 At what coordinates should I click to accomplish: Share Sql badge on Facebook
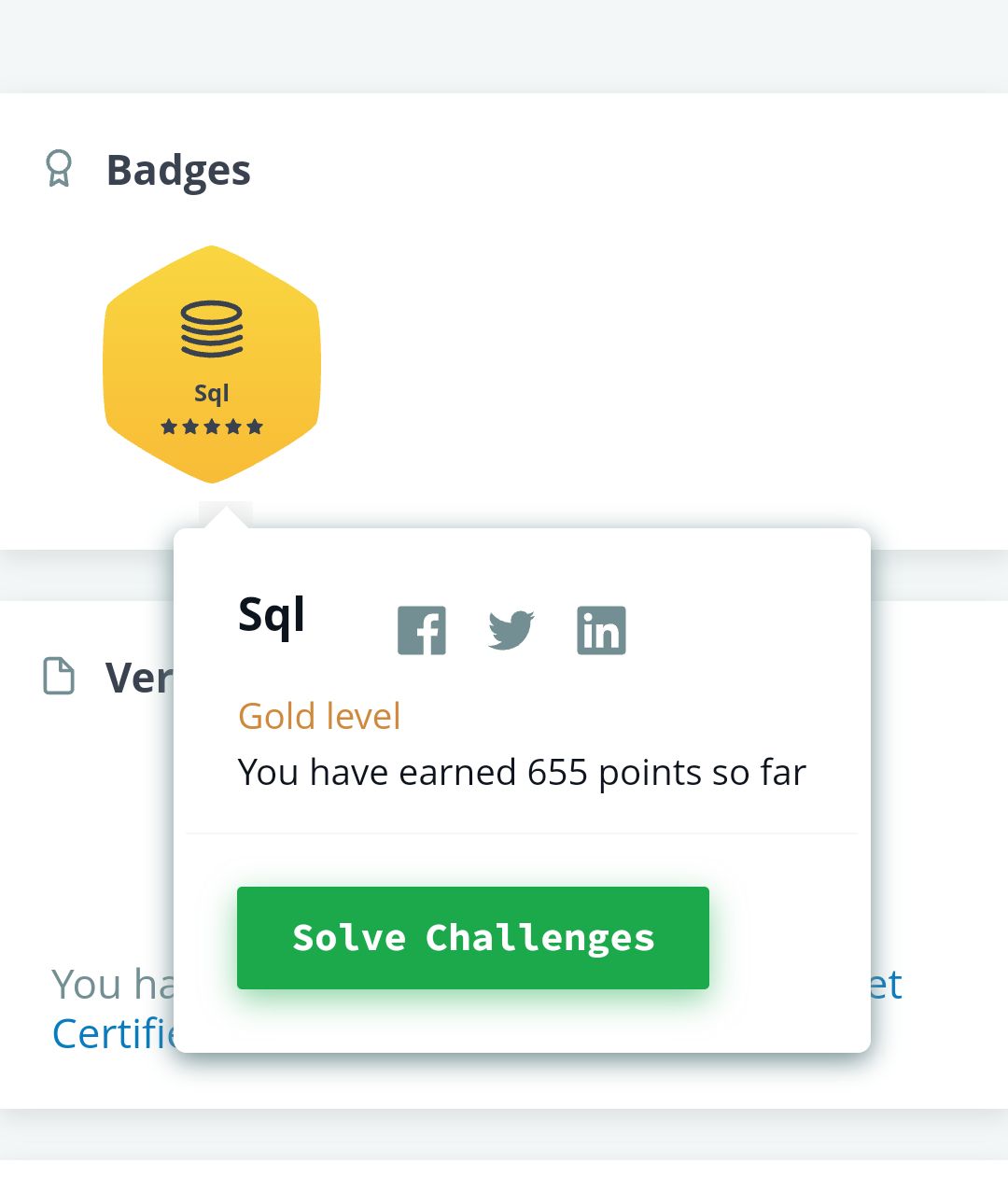pyautogui.click(x=422, y=630)
